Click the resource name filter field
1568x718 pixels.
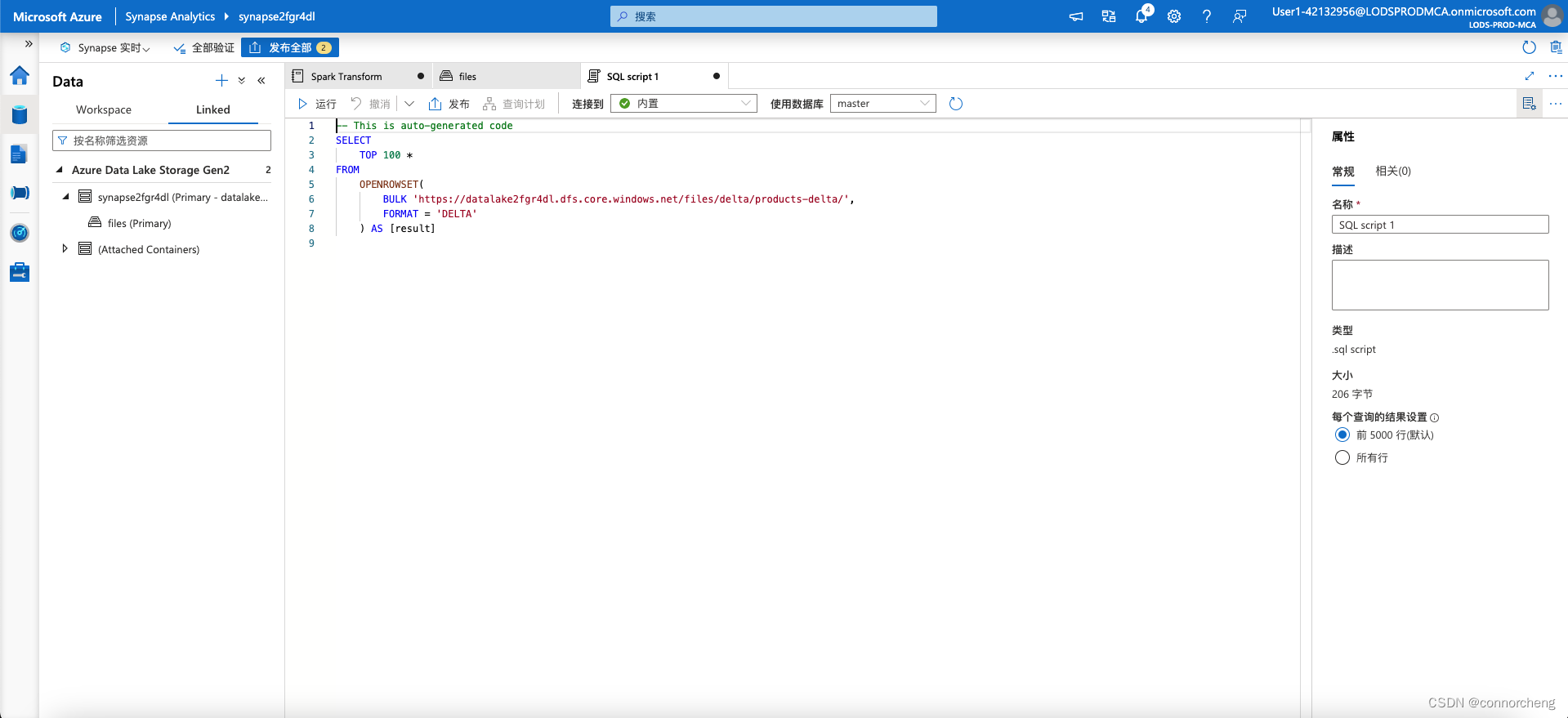coord(162,140)
